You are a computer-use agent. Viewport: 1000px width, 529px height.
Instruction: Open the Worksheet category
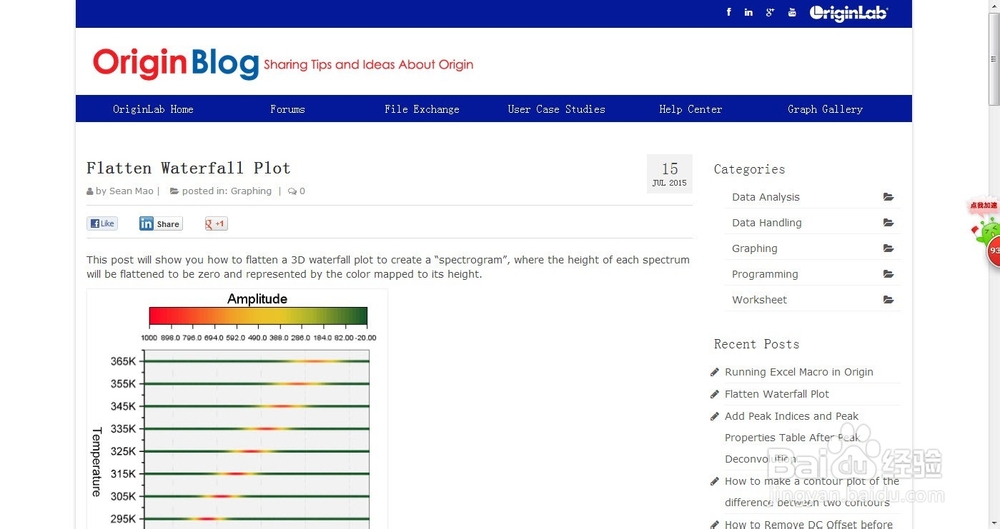(759, 299)
